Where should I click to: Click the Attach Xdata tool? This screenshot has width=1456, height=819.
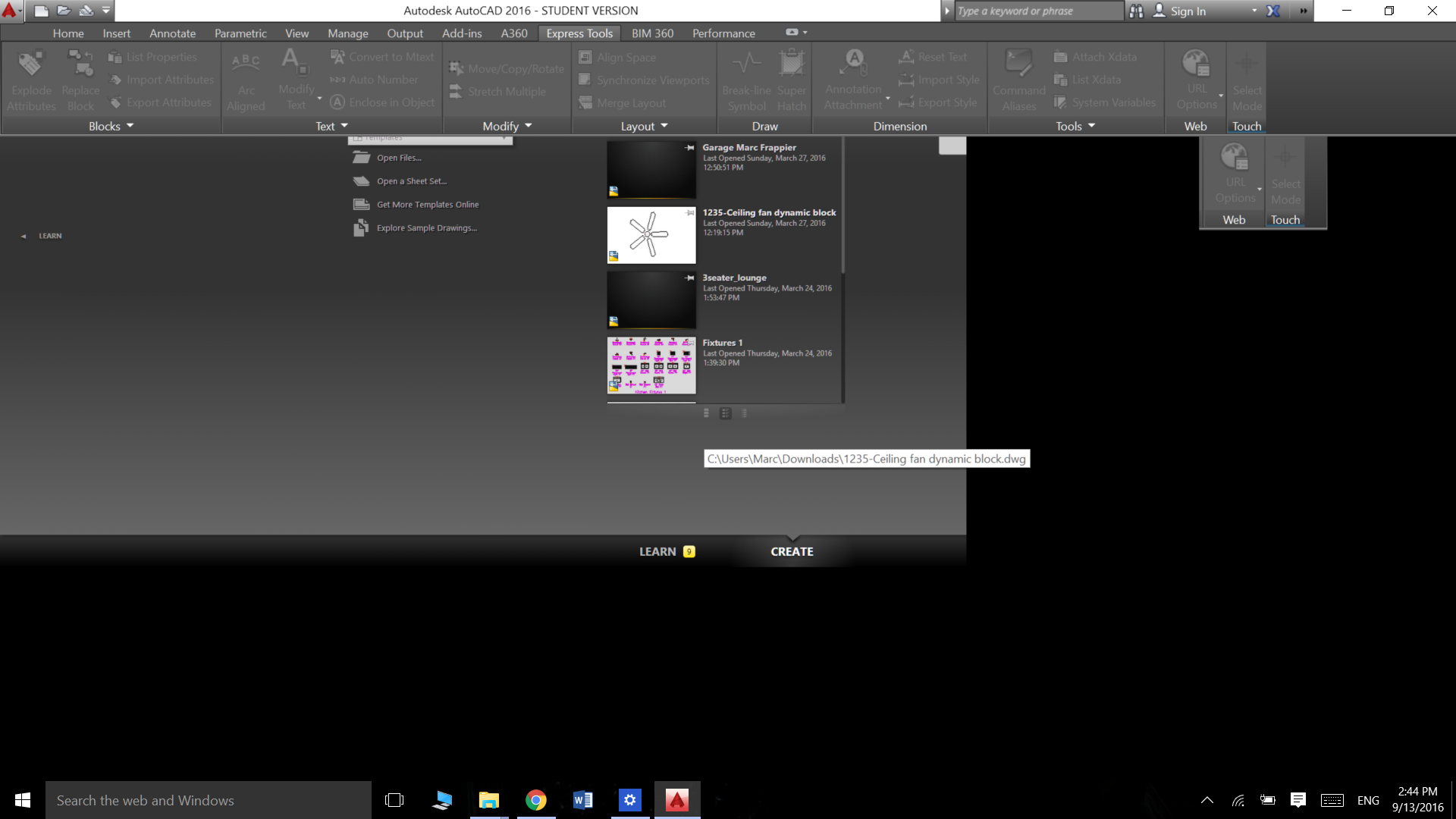click(x=1096, y=57)
